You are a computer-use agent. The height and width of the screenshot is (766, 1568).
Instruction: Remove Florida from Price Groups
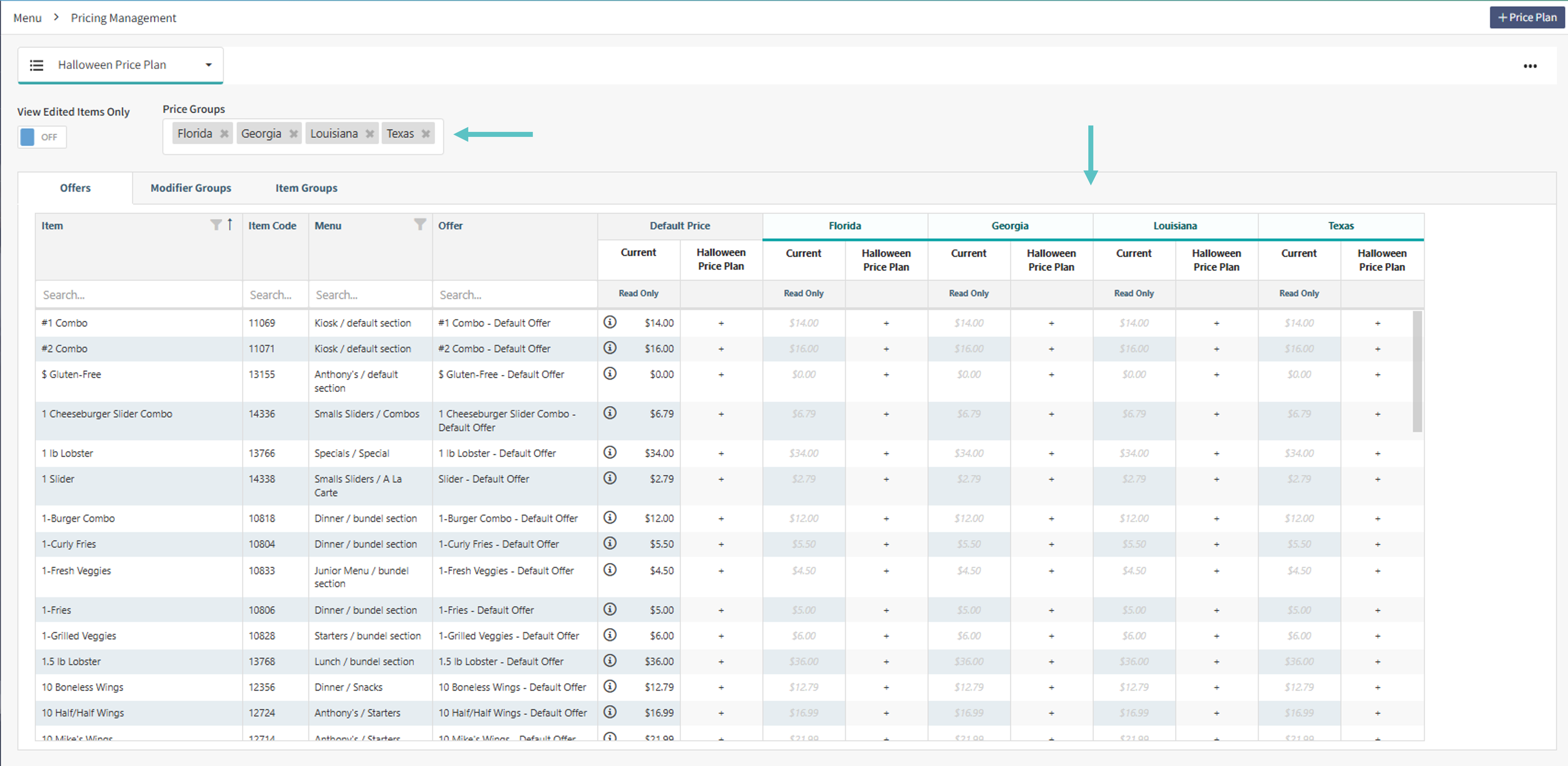click(224, 134)
